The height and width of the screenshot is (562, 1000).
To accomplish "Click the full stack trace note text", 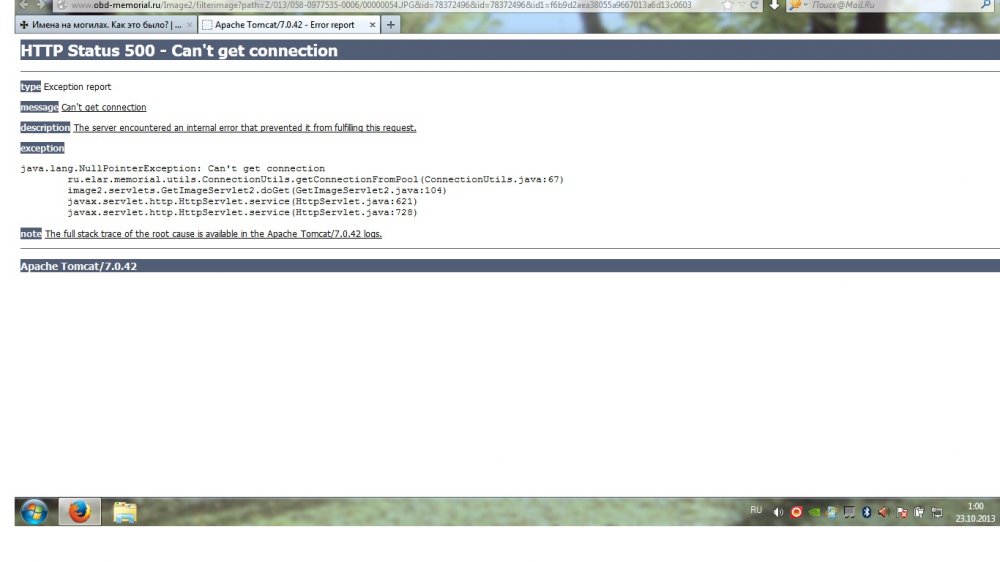I will 214,234.
